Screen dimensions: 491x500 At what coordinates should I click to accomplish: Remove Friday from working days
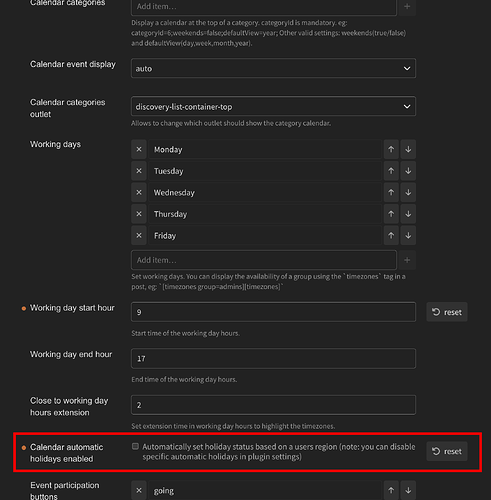click(139, 235)
